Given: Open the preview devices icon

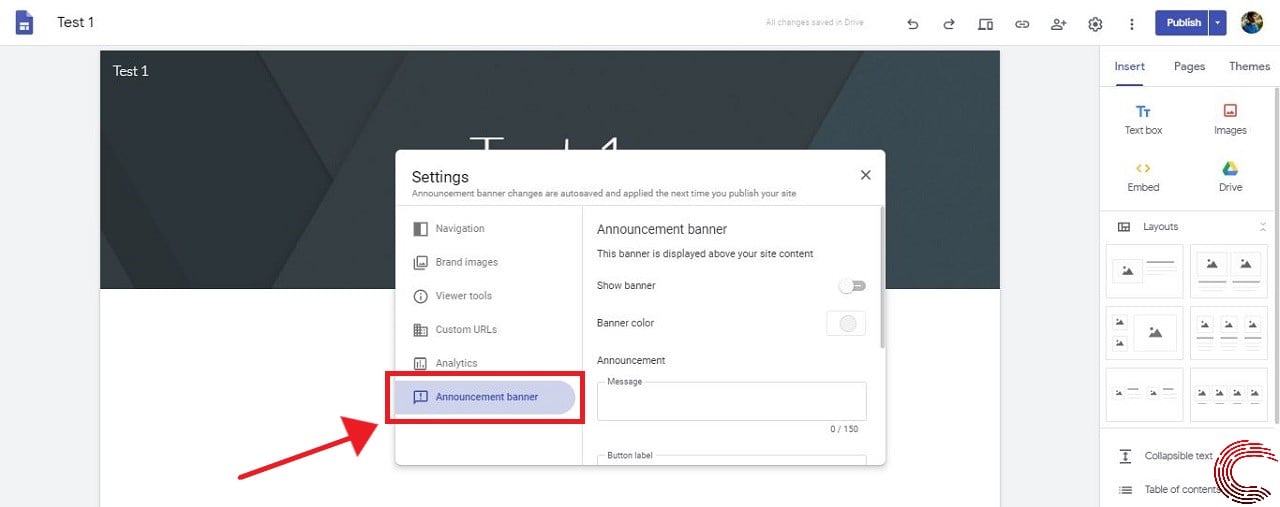Looking at the screenshot, I should pyautogui.click(x=985, y=24).
